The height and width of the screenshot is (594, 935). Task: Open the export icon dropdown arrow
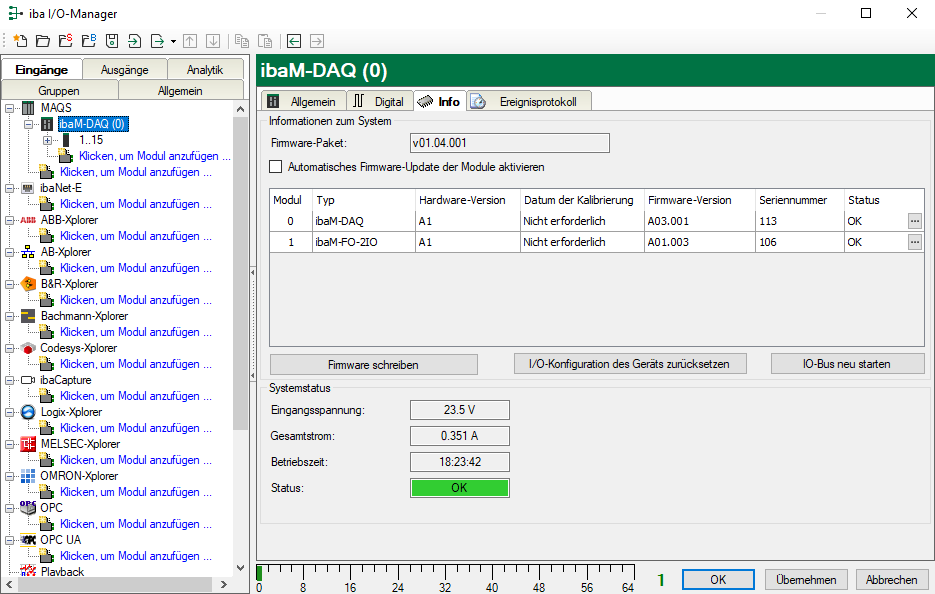pyautogui.click(x=173, y=41)
